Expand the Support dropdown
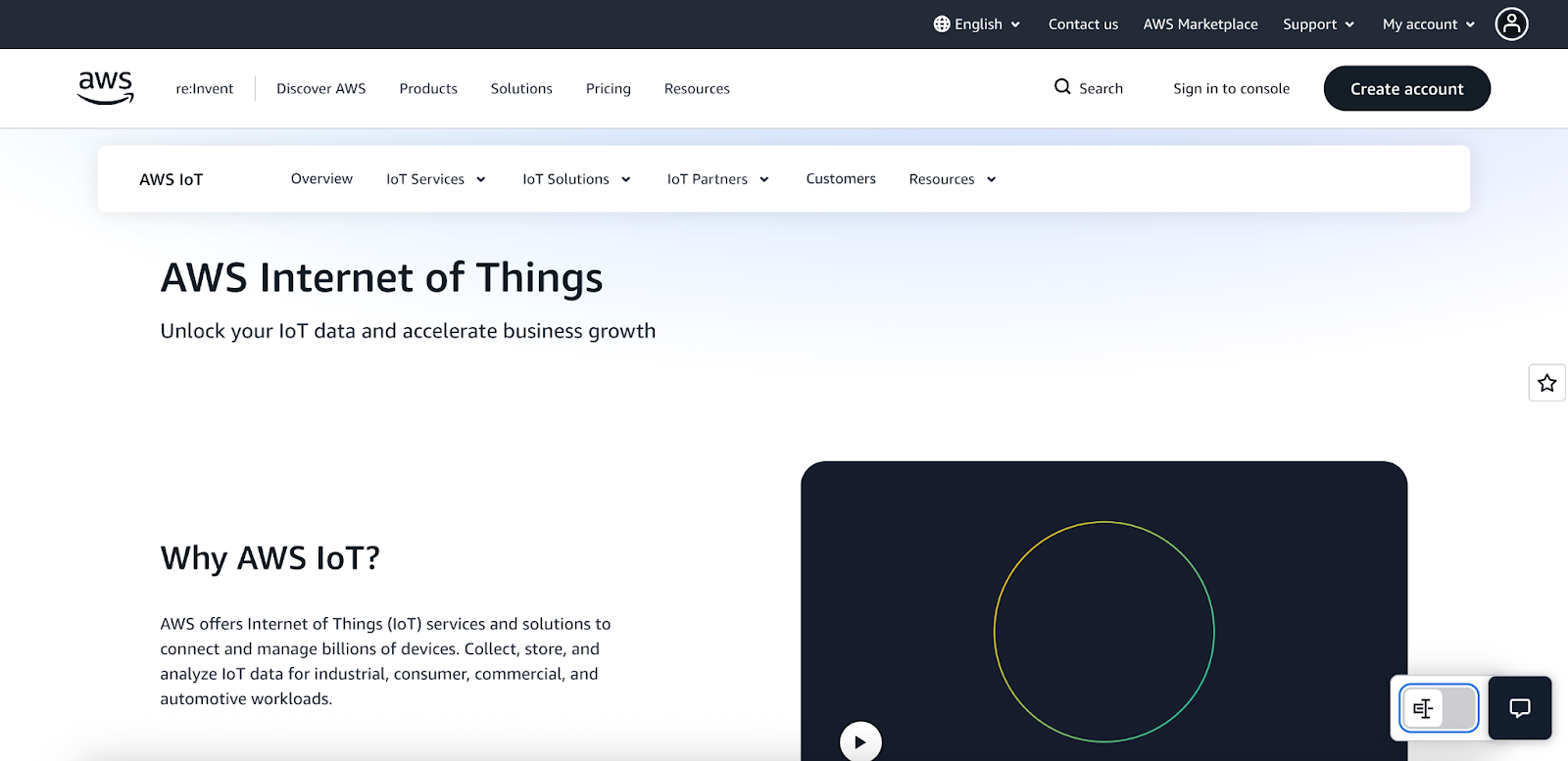 [1318, 24]
